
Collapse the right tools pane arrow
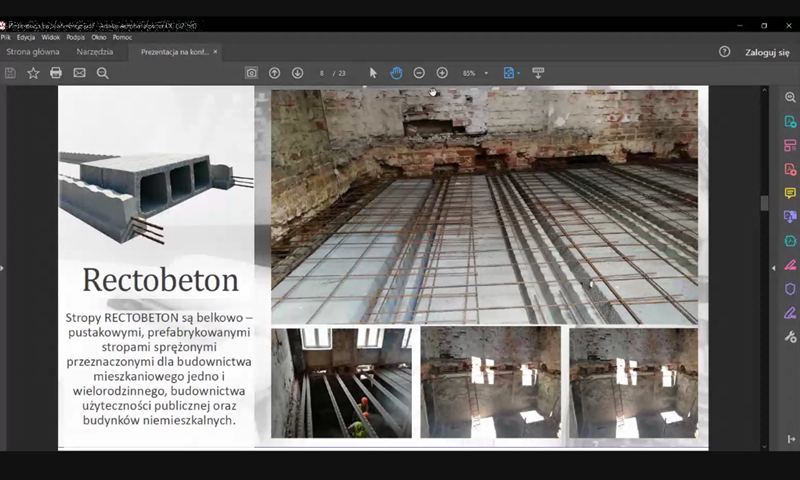click(x=774, y=268)
